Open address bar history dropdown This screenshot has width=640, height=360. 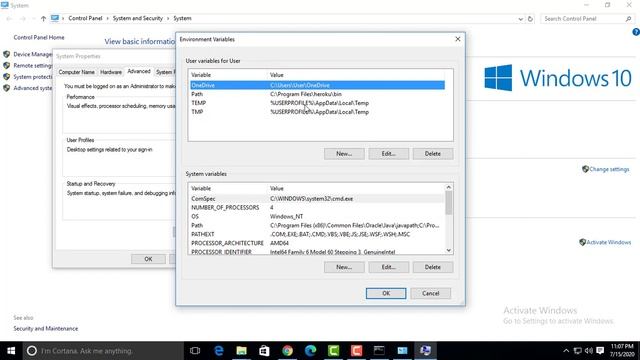coord(520,19)
